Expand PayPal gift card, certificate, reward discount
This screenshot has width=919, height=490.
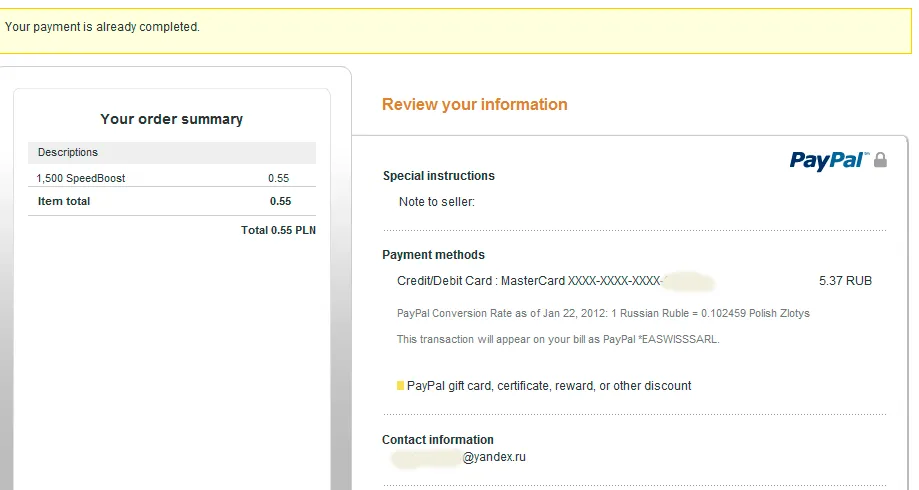point(549,386)
